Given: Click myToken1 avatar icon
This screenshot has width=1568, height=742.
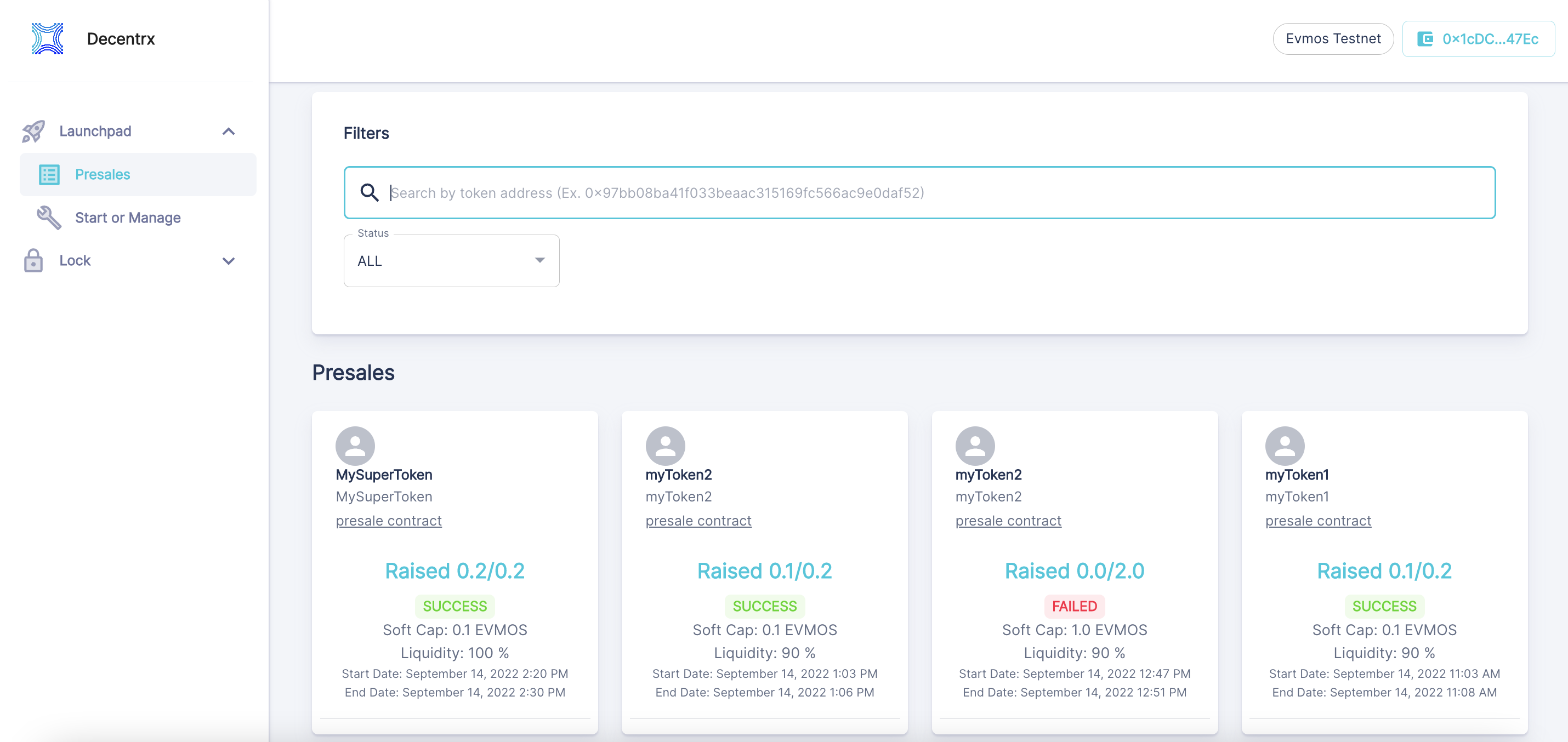Looking at the screenshot, I should (x=1285, y=446).
